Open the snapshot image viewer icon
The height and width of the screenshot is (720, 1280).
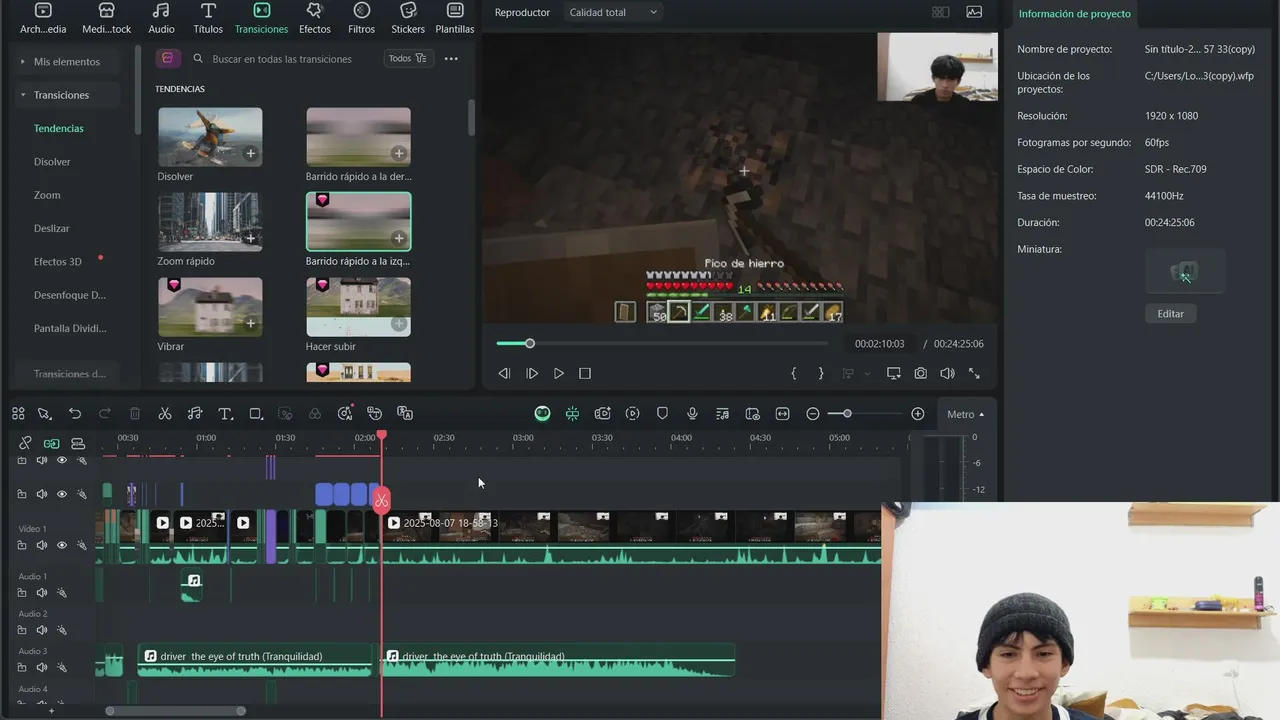tap(974, 12)
